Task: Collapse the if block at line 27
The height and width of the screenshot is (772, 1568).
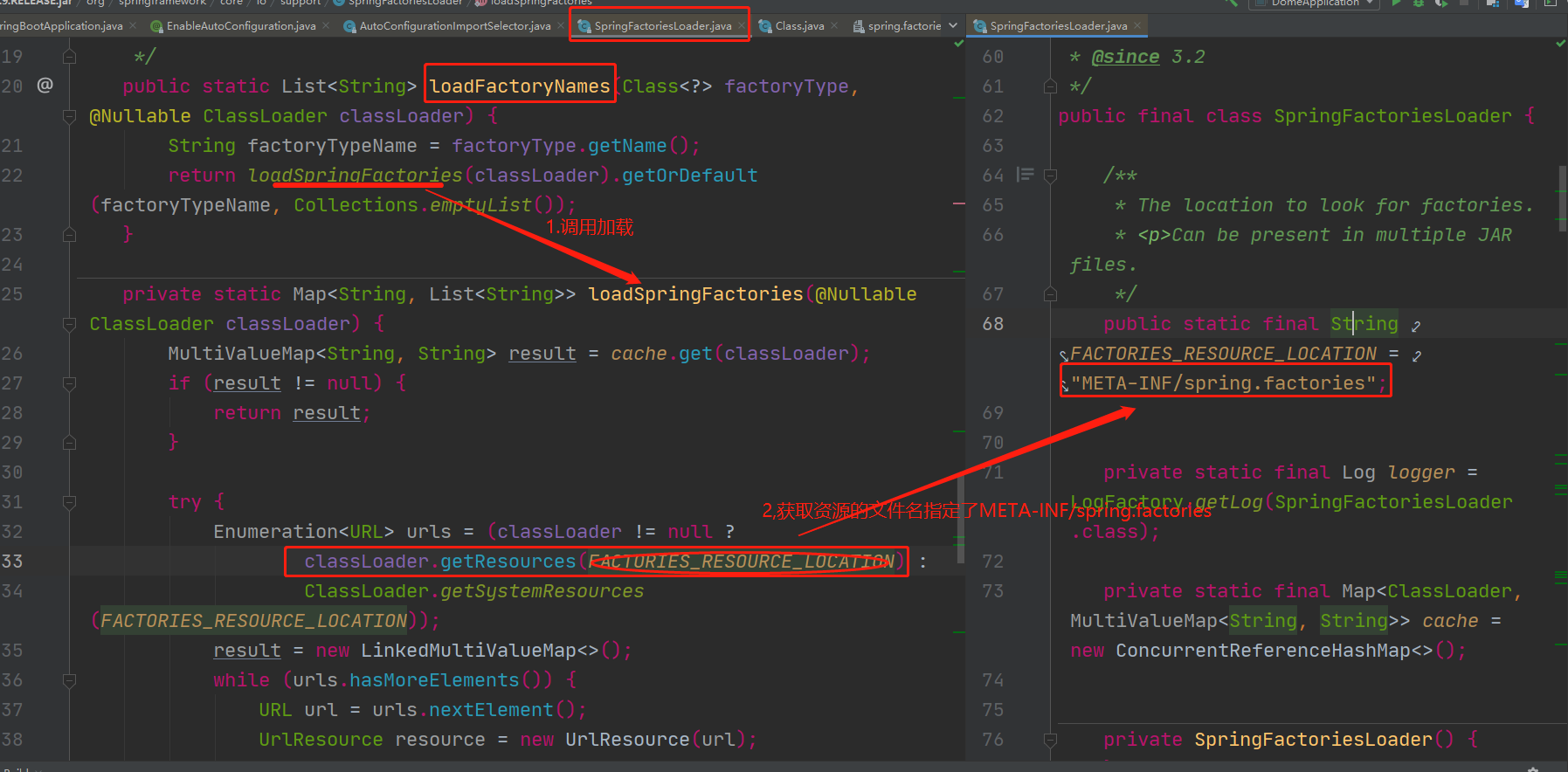Action: tap(70, 383)
